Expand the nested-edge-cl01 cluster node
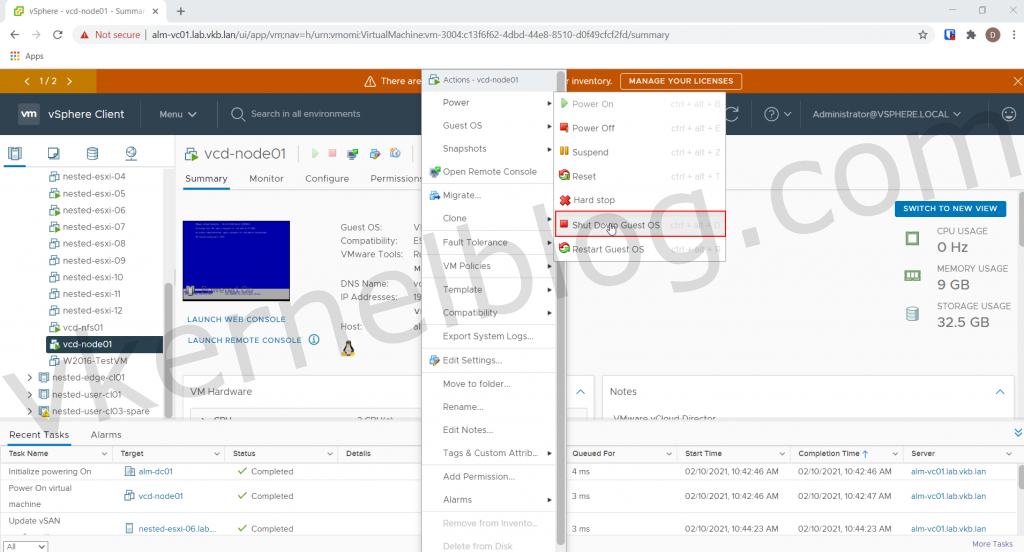 [30, 378]
